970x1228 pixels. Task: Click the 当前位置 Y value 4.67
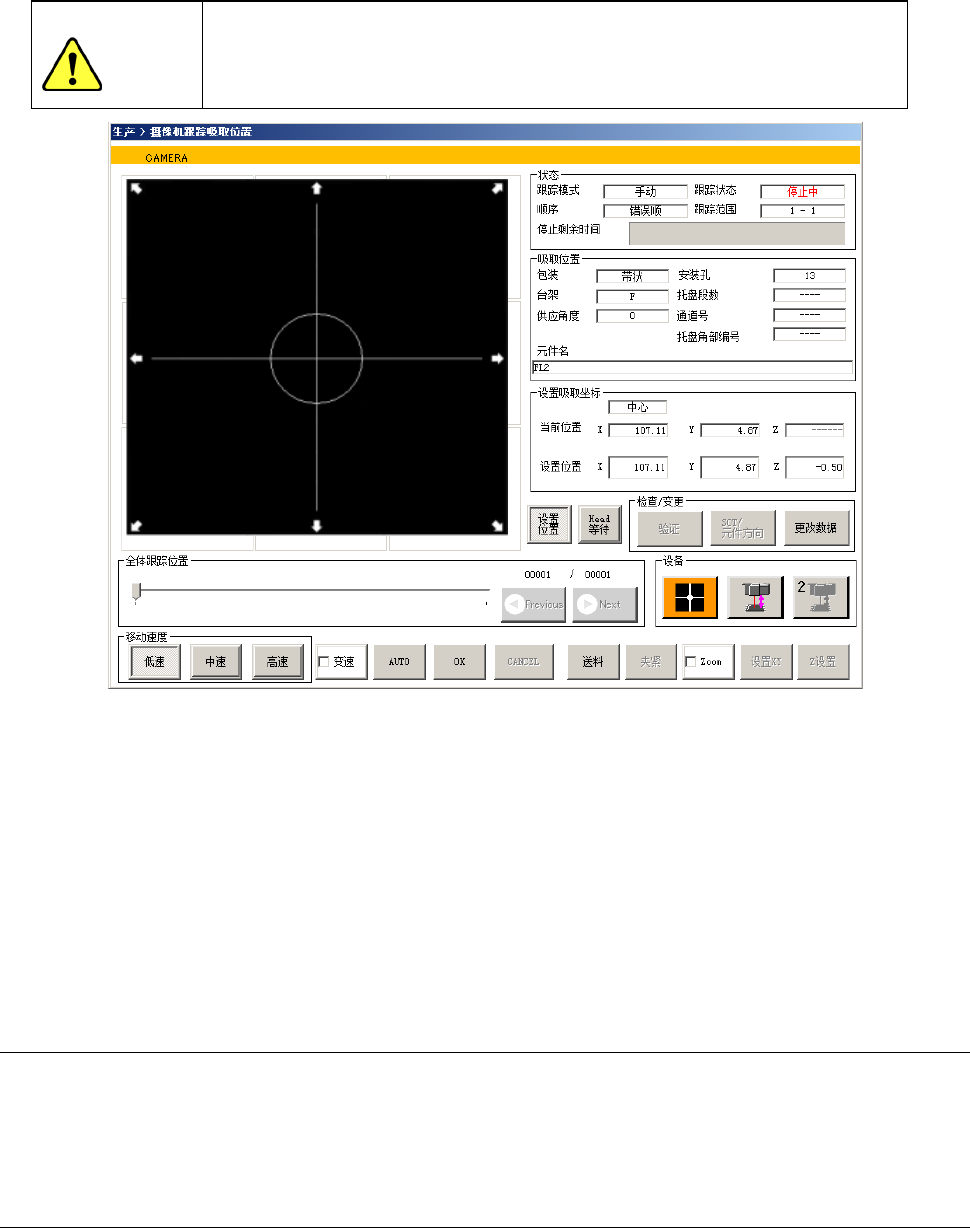click(x=730, y=430)
